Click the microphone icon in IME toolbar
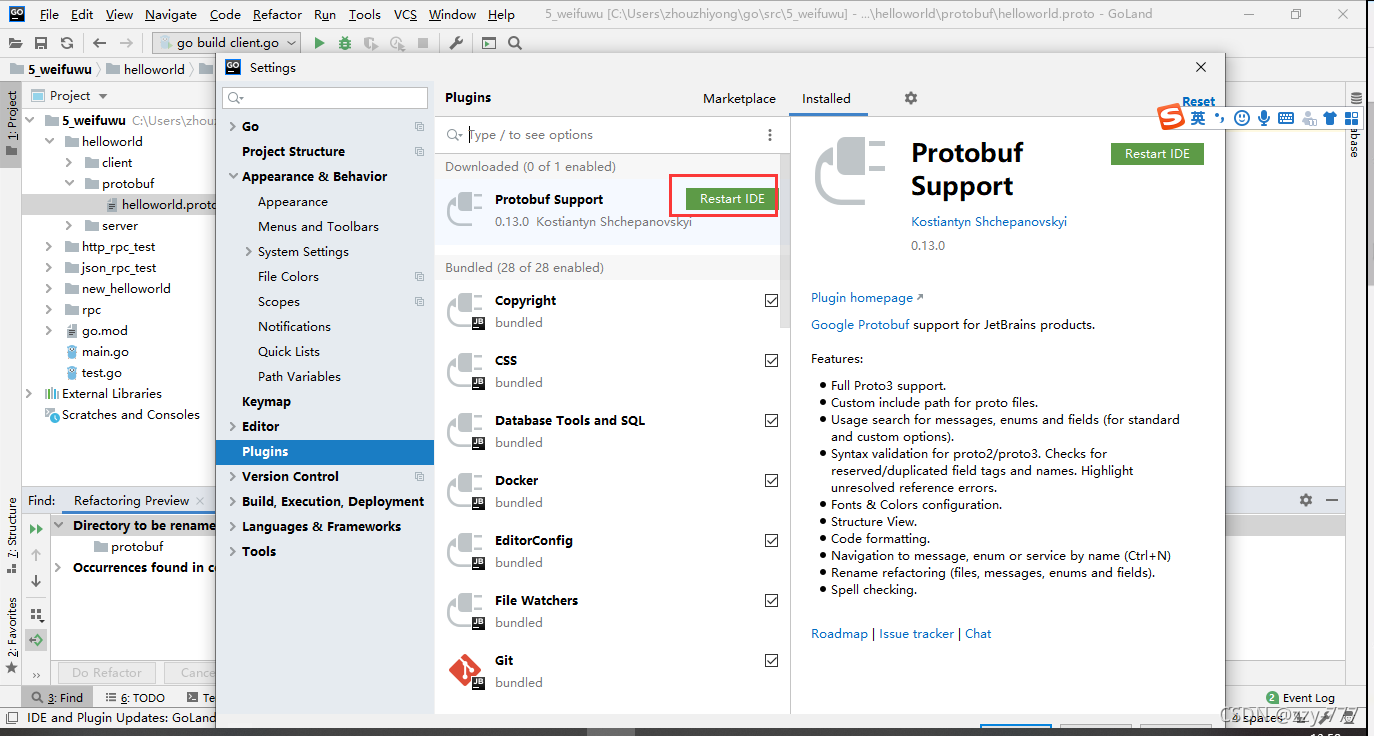This screenshot has width=1374, height=736. (1264, 118)
